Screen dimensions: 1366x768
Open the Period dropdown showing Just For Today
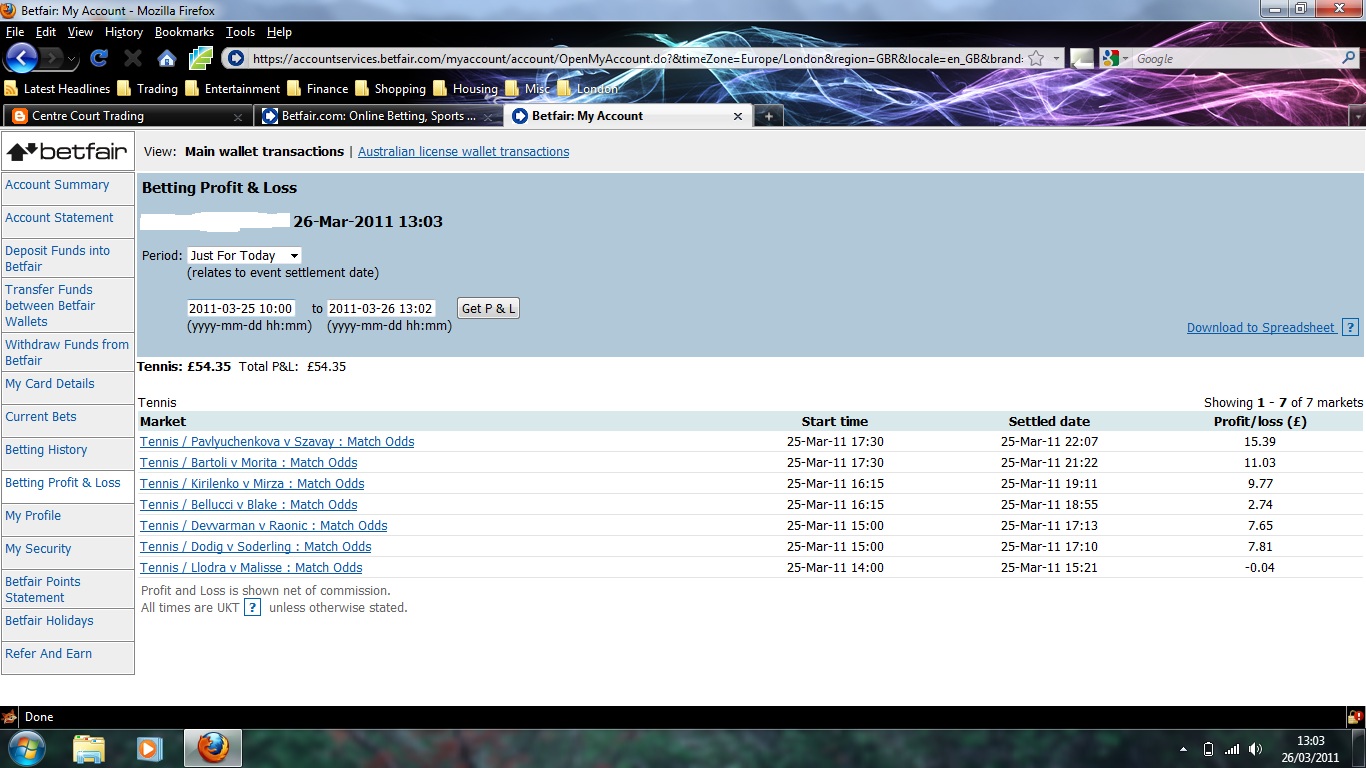(244, 256)
